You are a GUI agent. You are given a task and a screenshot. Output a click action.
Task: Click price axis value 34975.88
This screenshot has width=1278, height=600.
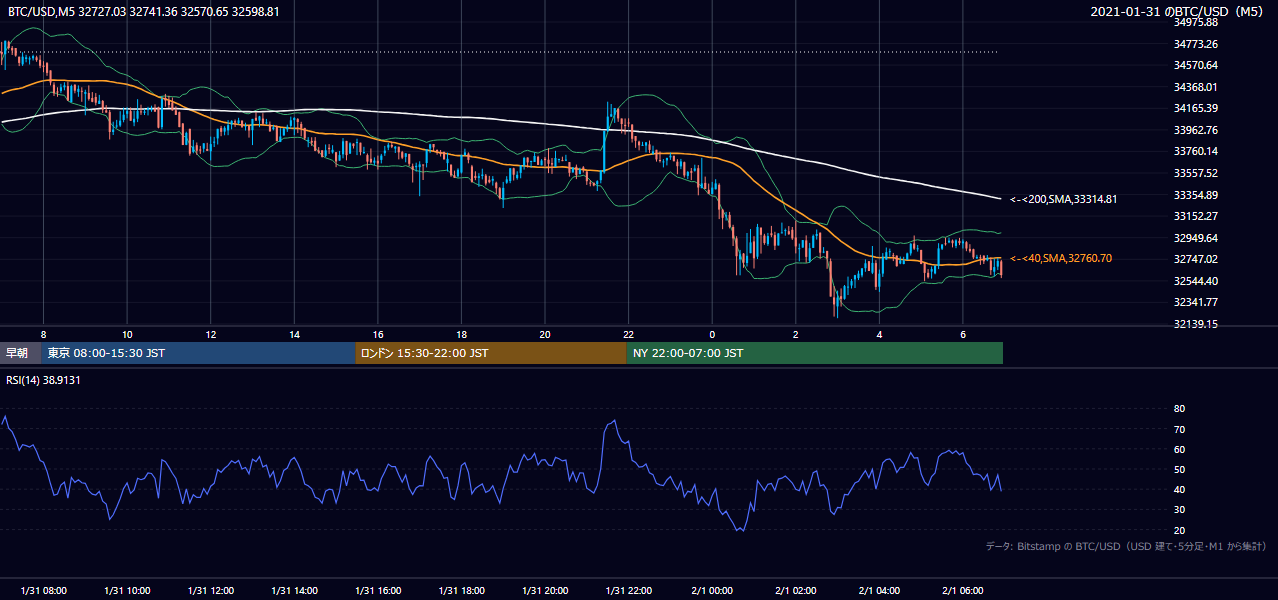(1196, 22)
